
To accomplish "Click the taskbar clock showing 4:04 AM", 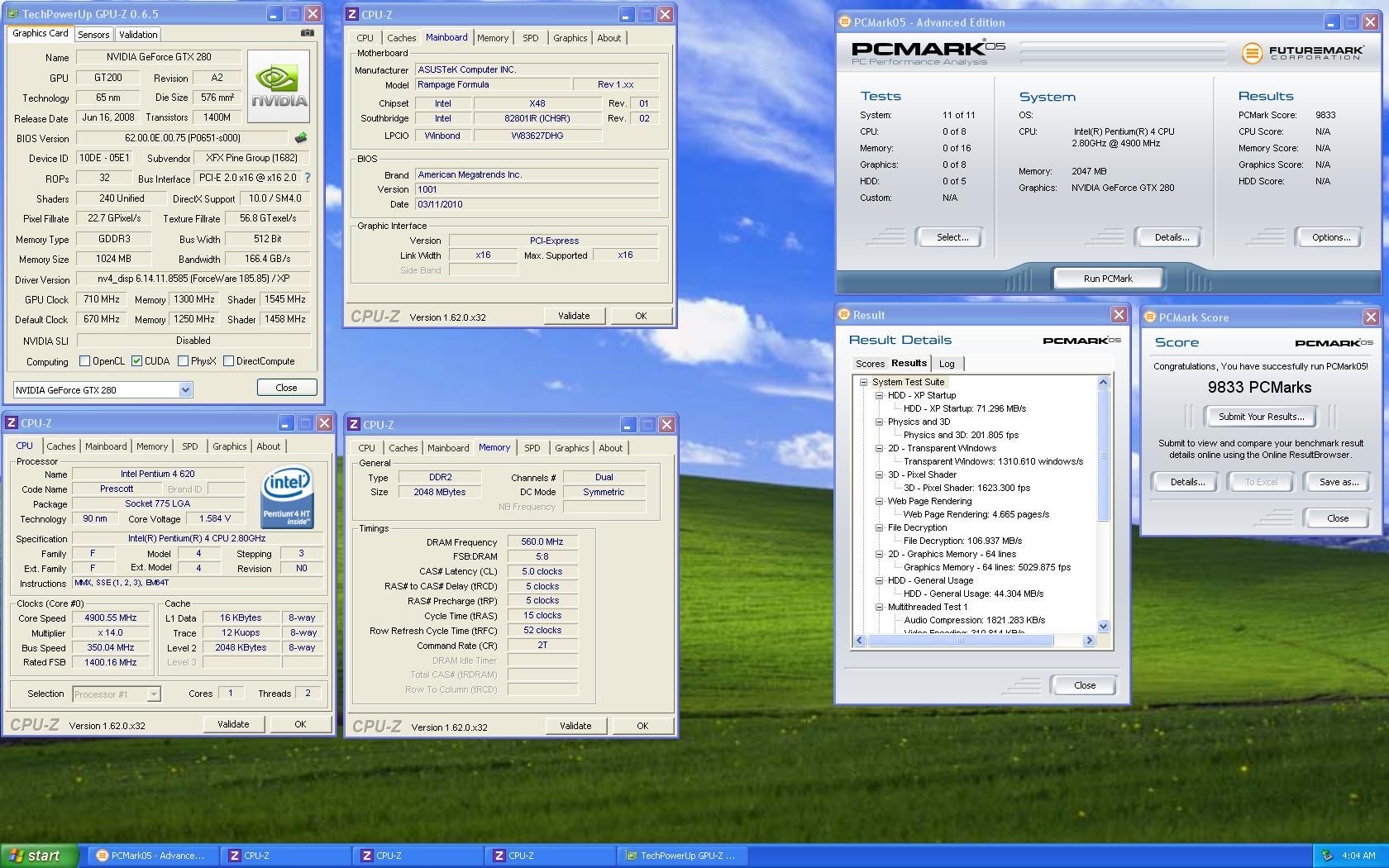I will tap(1358, 856).
